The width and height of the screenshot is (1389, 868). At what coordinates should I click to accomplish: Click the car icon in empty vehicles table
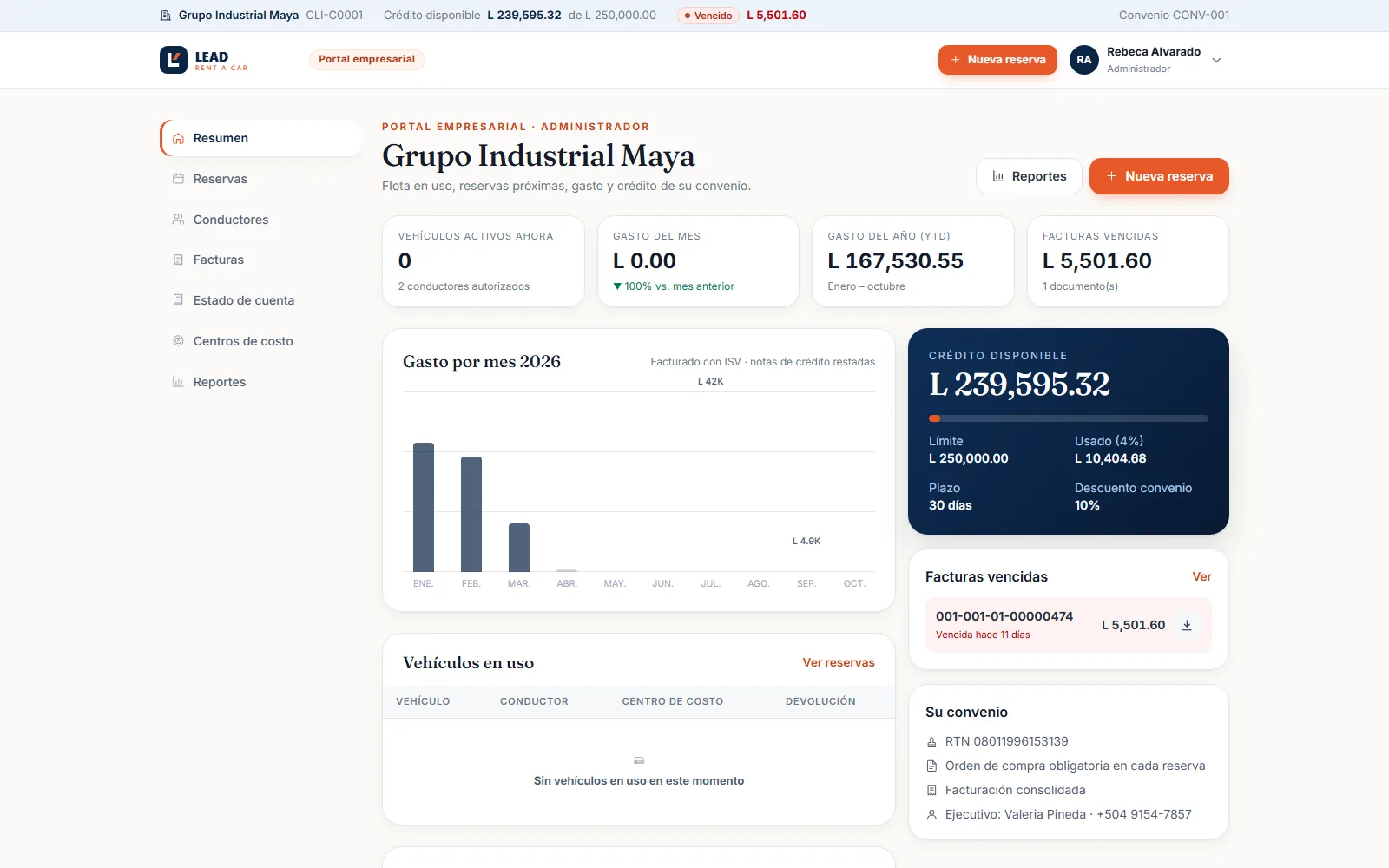639,760
